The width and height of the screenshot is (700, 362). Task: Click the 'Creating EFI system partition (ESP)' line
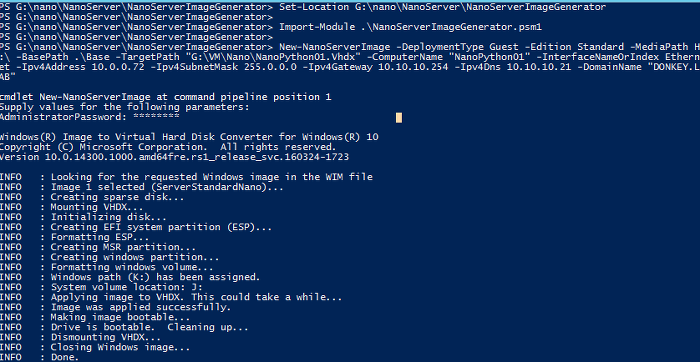[136, 227]
